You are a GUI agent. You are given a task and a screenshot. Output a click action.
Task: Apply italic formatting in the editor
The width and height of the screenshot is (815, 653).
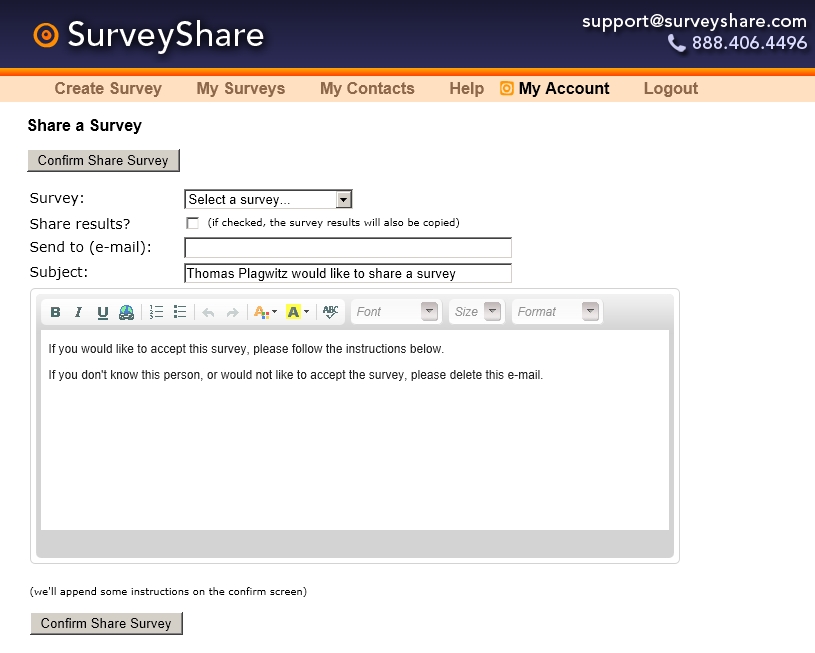[78, 312]
